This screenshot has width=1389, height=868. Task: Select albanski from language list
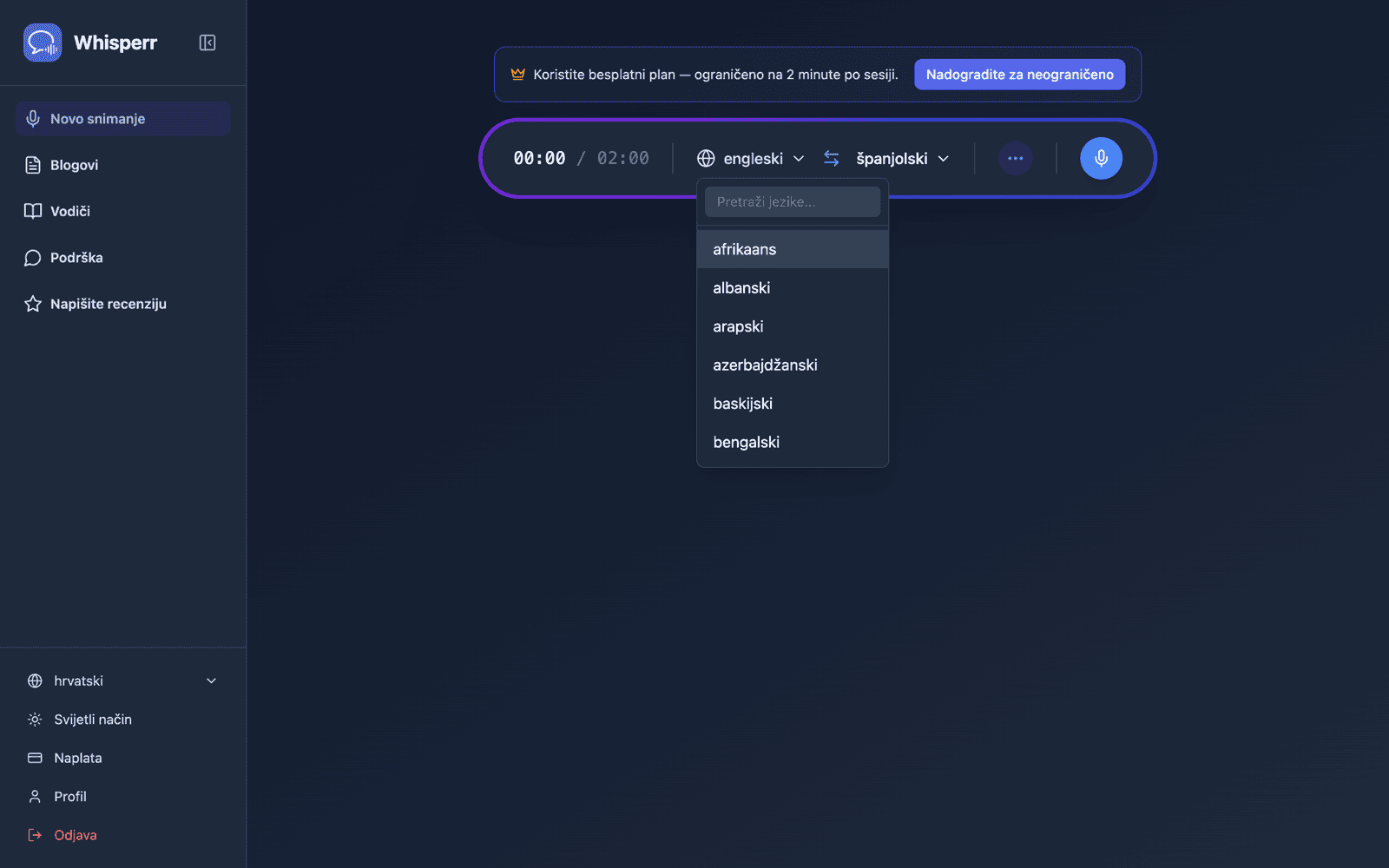tap(793, 288)
